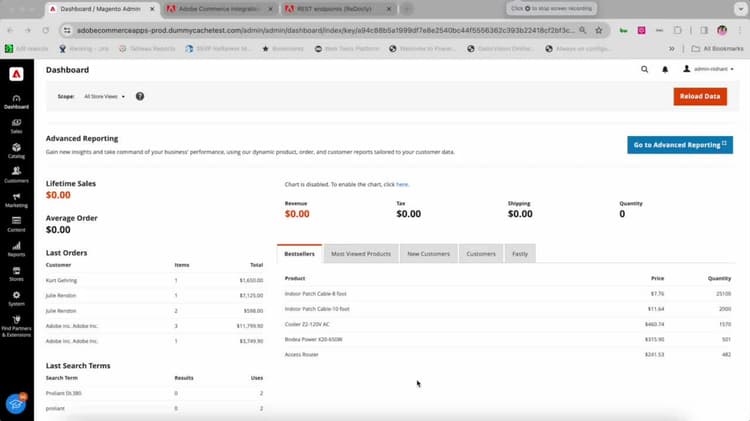Open the Marketing sidebar menu
750x421 pixels.
(16, 200)
